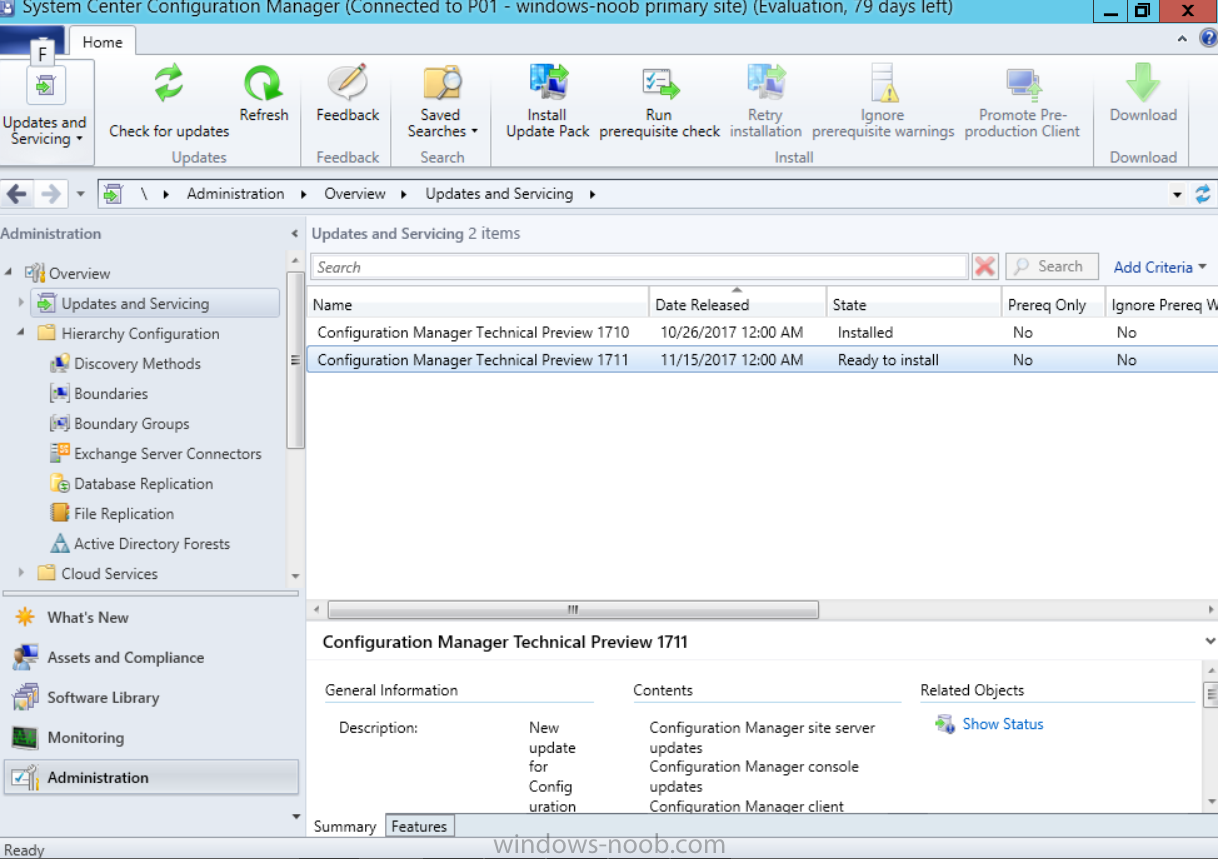1218x859 pixels.
Task: Open navigation history dropdown arrow
Action: pos(80,194)
